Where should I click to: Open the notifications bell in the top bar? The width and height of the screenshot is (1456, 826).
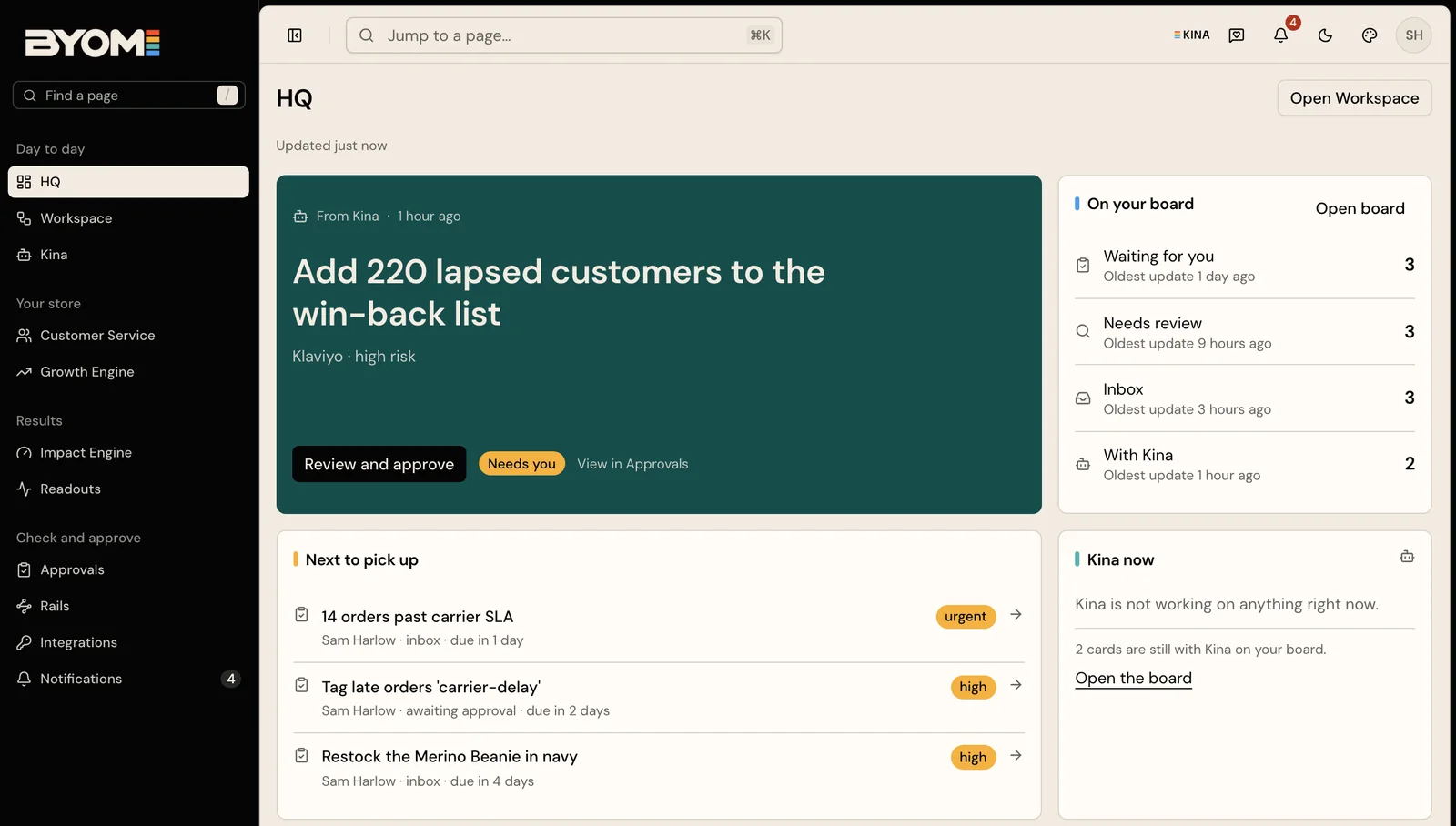click(1280, 35)
